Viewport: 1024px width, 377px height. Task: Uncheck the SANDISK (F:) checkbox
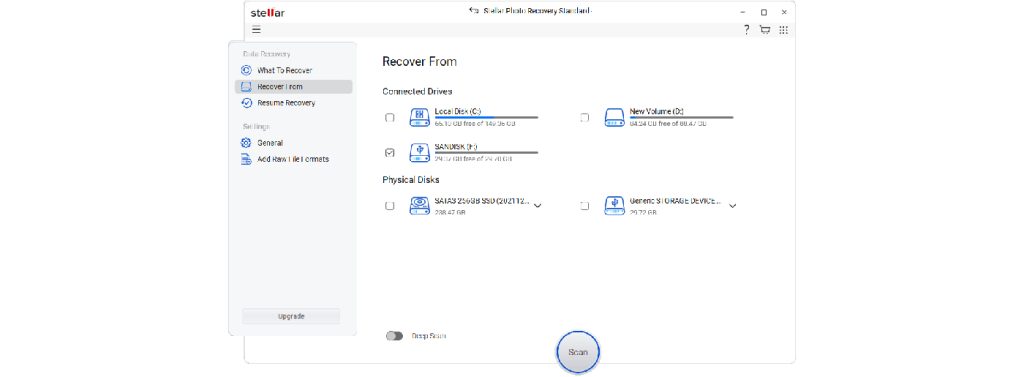pos(390,152)
